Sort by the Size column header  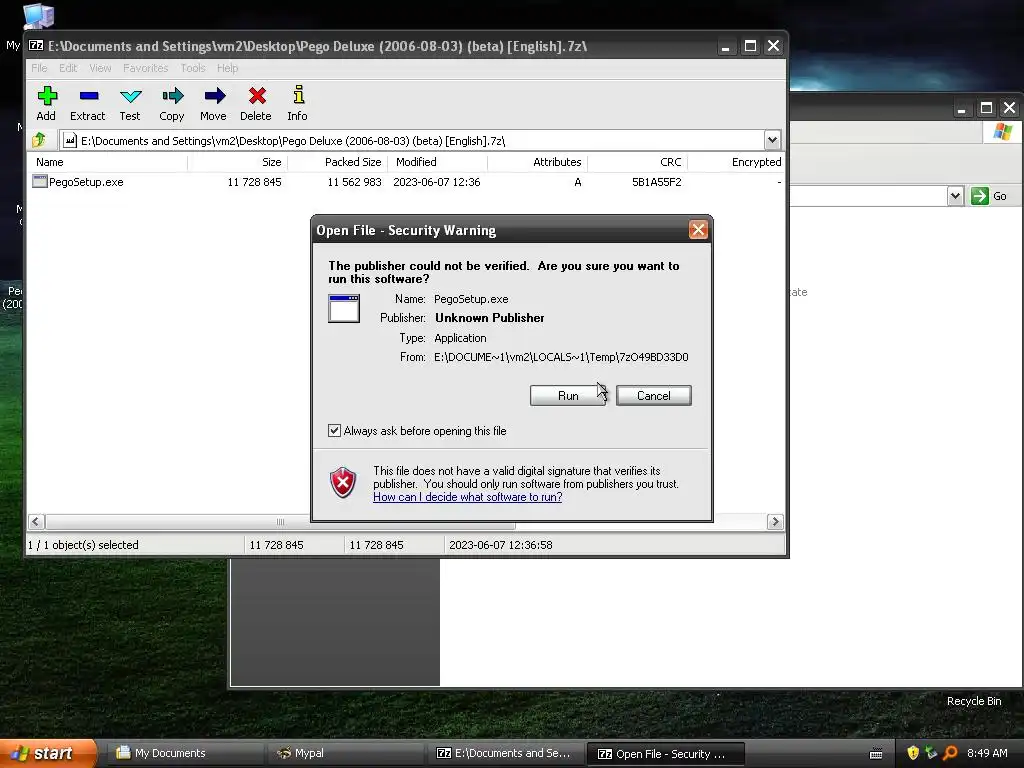click(x=238, y=162)
